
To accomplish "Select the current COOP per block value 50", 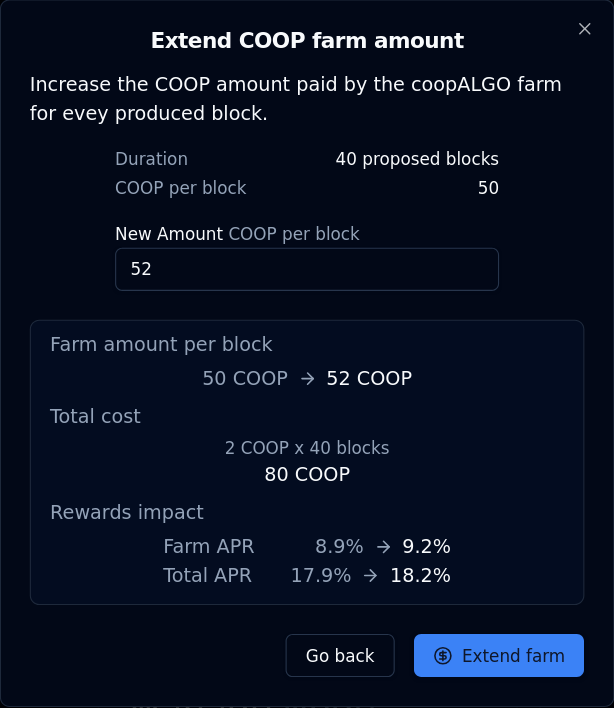I will pyautogui.click(x=488, y=188).
